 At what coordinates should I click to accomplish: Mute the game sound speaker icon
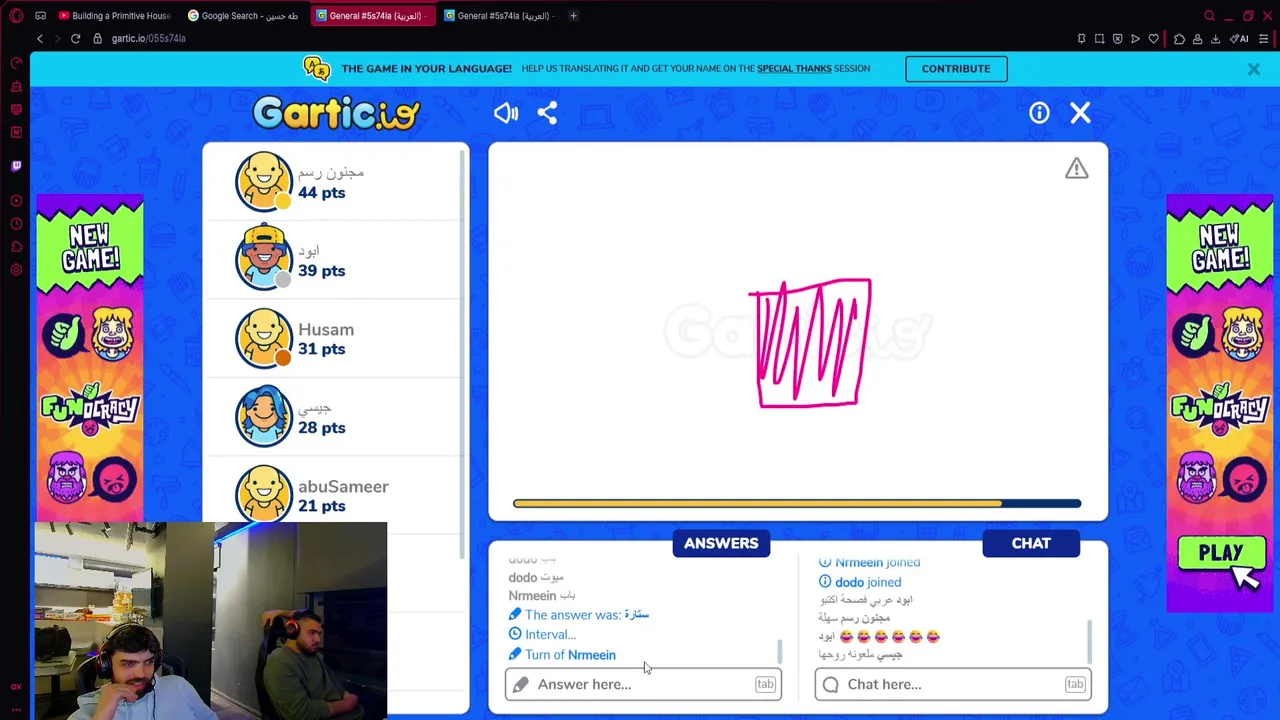pos(505,113)
